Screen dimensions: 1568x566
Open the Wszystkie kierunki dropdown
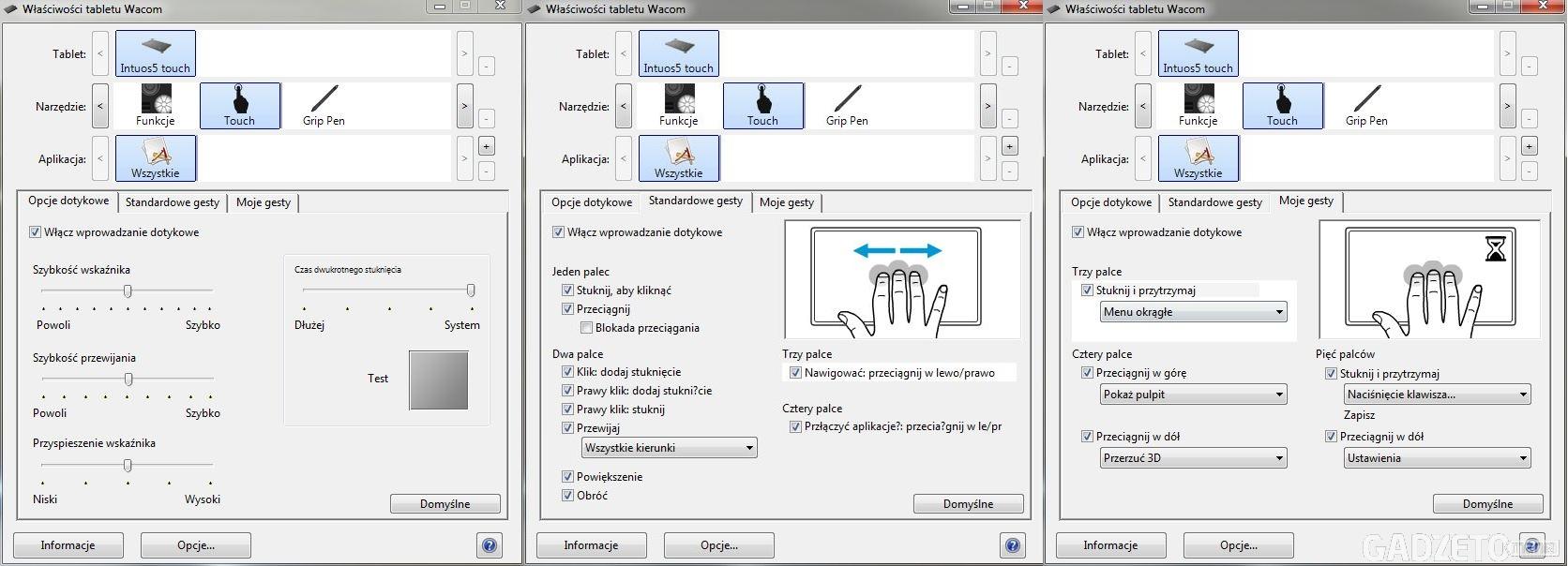tap(668, 448)
